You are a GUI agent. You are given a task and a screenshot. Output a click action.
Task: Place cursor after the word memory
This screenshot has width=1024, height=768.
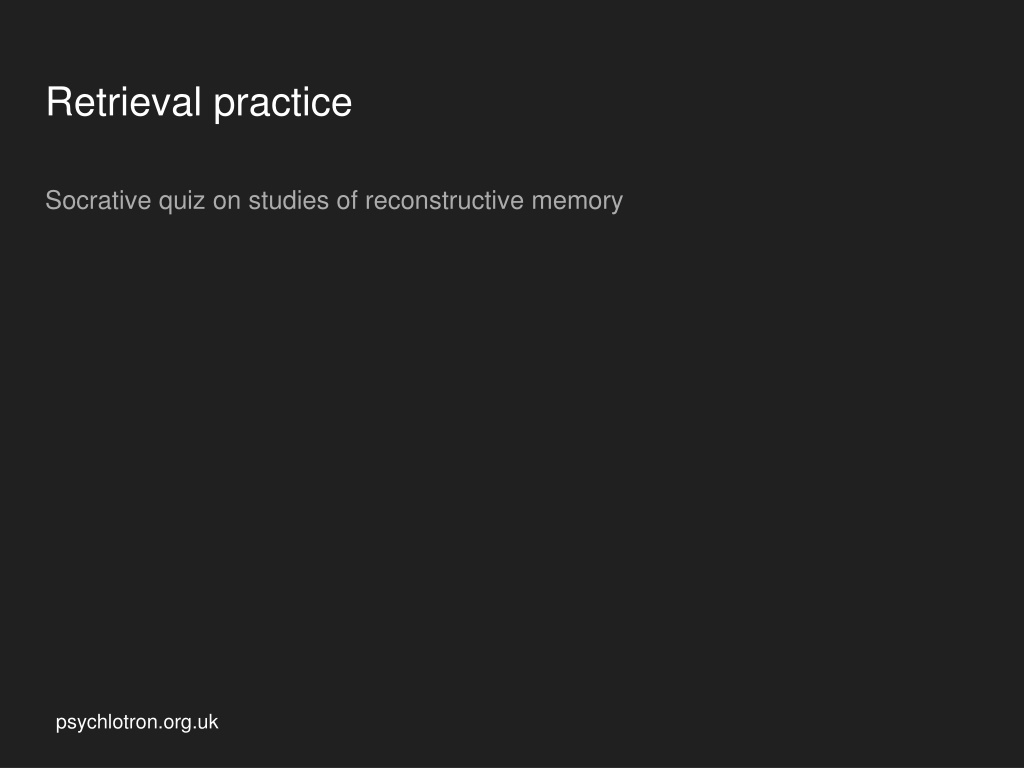pos(624,201)
